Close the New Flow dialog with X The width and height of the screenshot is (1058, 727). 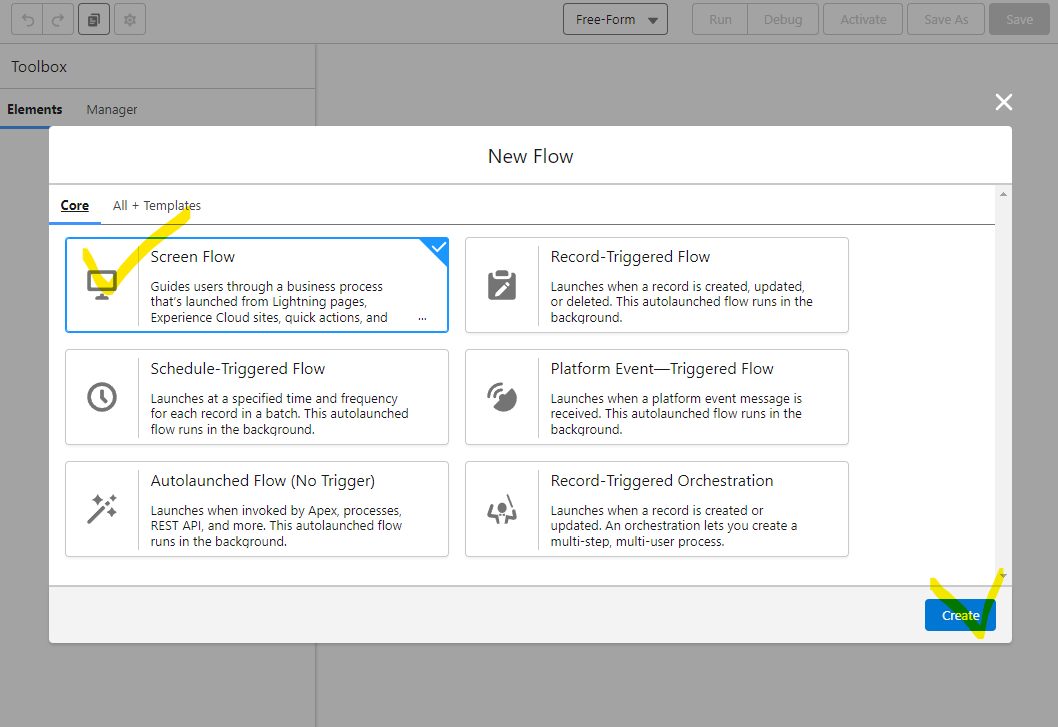[1003, 102]
